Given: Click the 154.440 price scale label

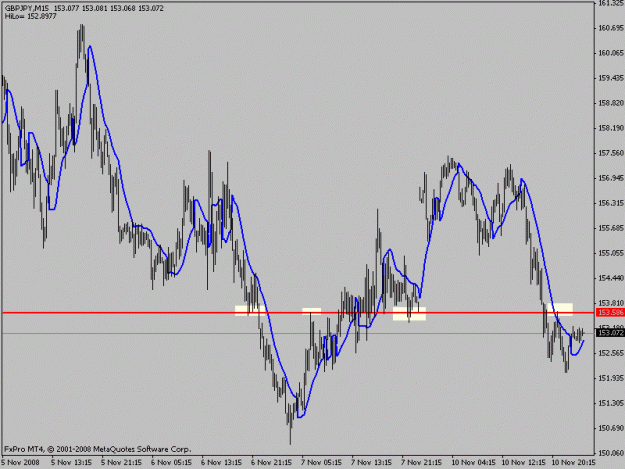Looking at the screenshot, I should coord(611,278).
